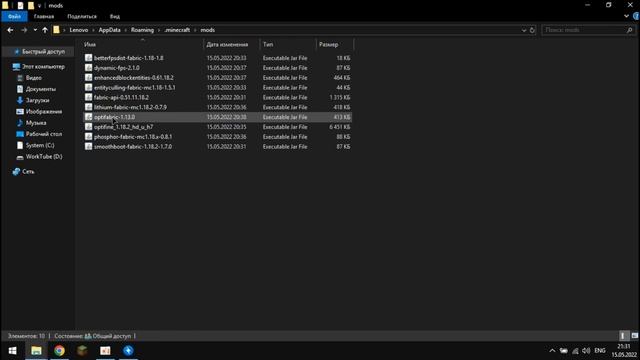Open Изображения folder in sidebar
Image resolution: width=640 pixels, height=360 pixels.
[x=44, y=111]
